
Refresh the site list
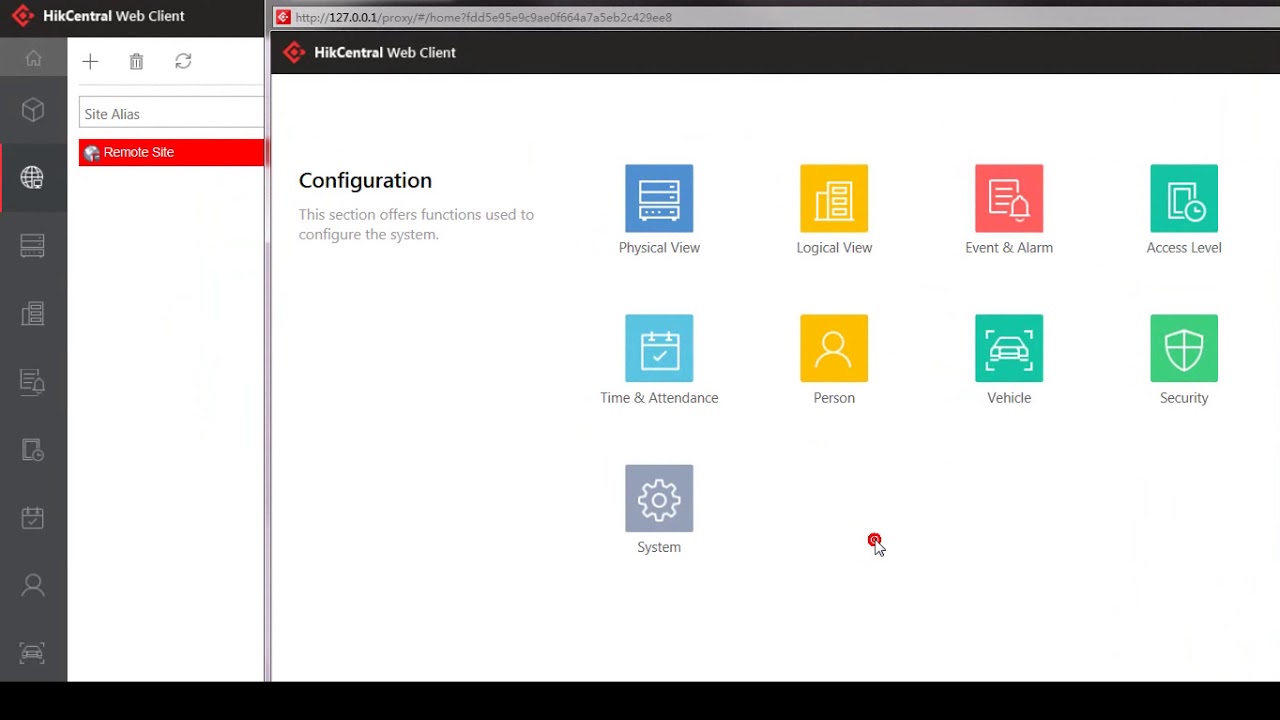pyautogui.click(x=183, y=62)
